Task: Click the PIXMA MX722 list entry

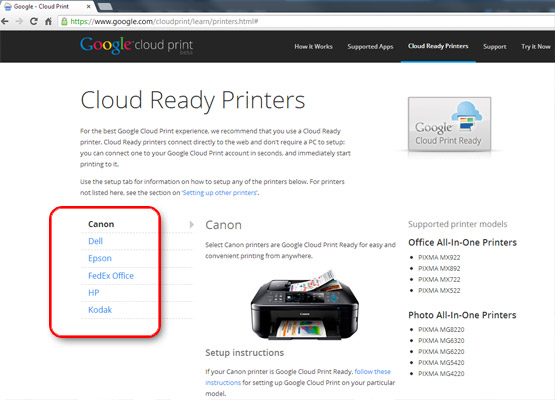Action: click(x=439, y=279)
